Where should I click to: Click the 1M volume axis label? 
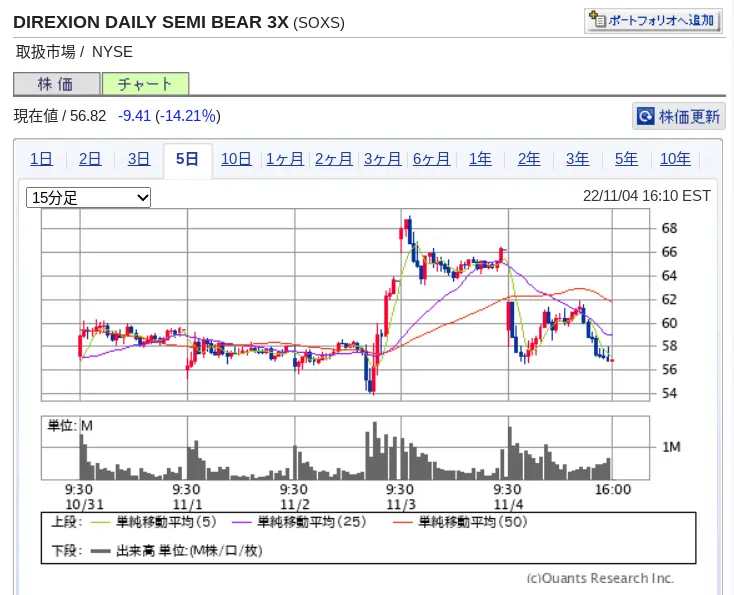tap(671, 447)
